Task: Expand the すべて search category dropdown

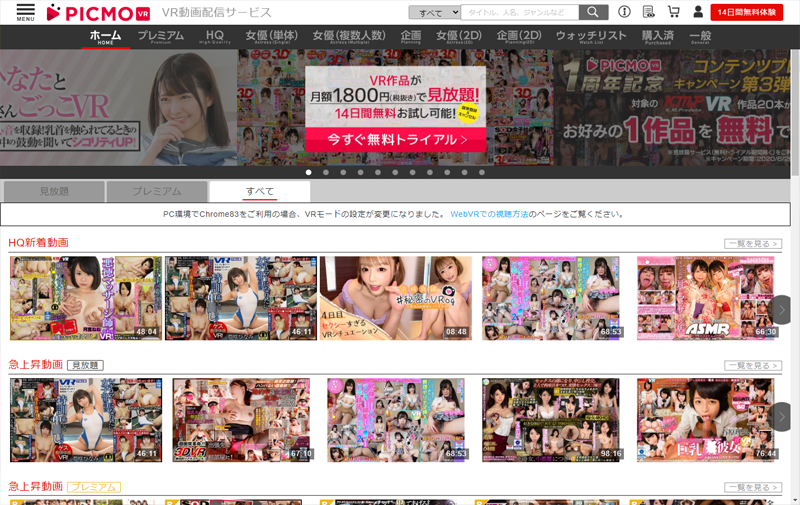Action: 435,12
